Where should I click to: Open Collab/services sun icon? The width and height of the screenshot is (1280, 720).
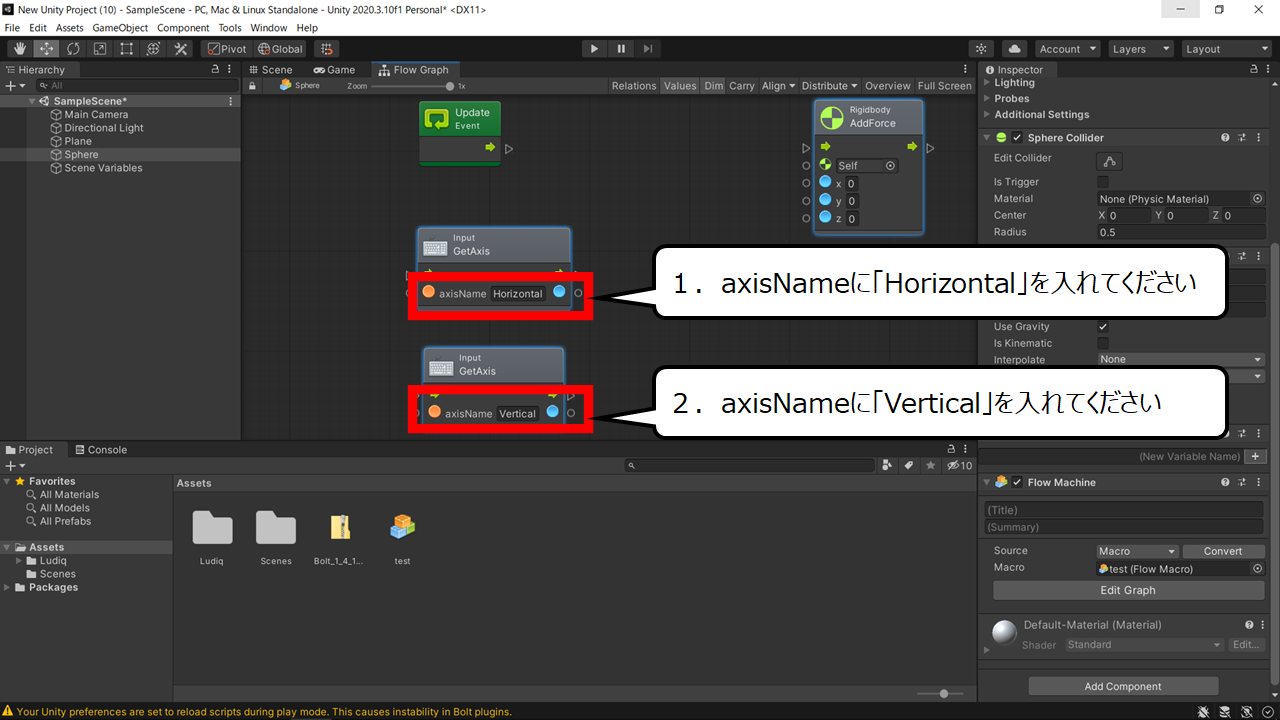982,49
